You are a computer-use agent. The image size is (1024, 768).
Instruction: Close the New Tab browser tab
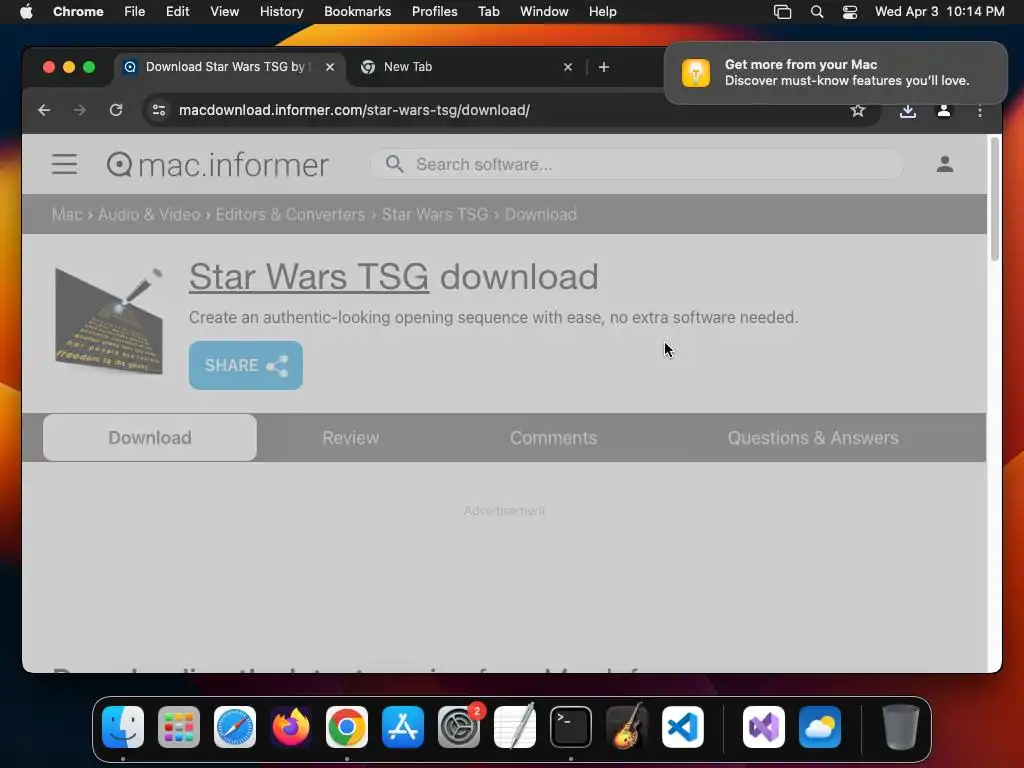pos(568,67)
